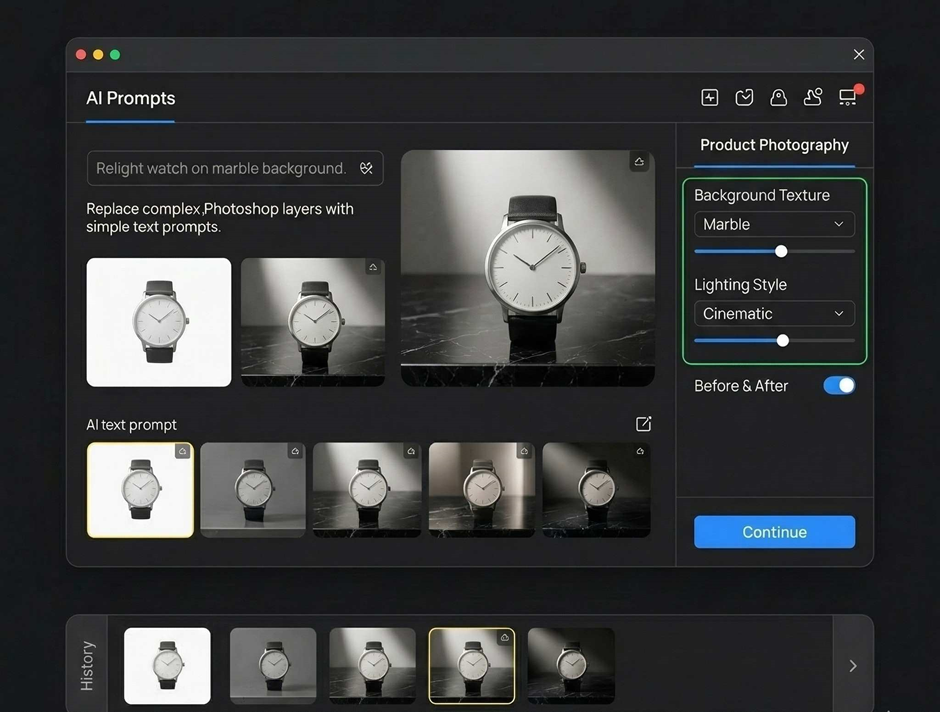940x712 pixels.
Task: Click the Background Texture slider handle
Action: (x=781, y=251)
